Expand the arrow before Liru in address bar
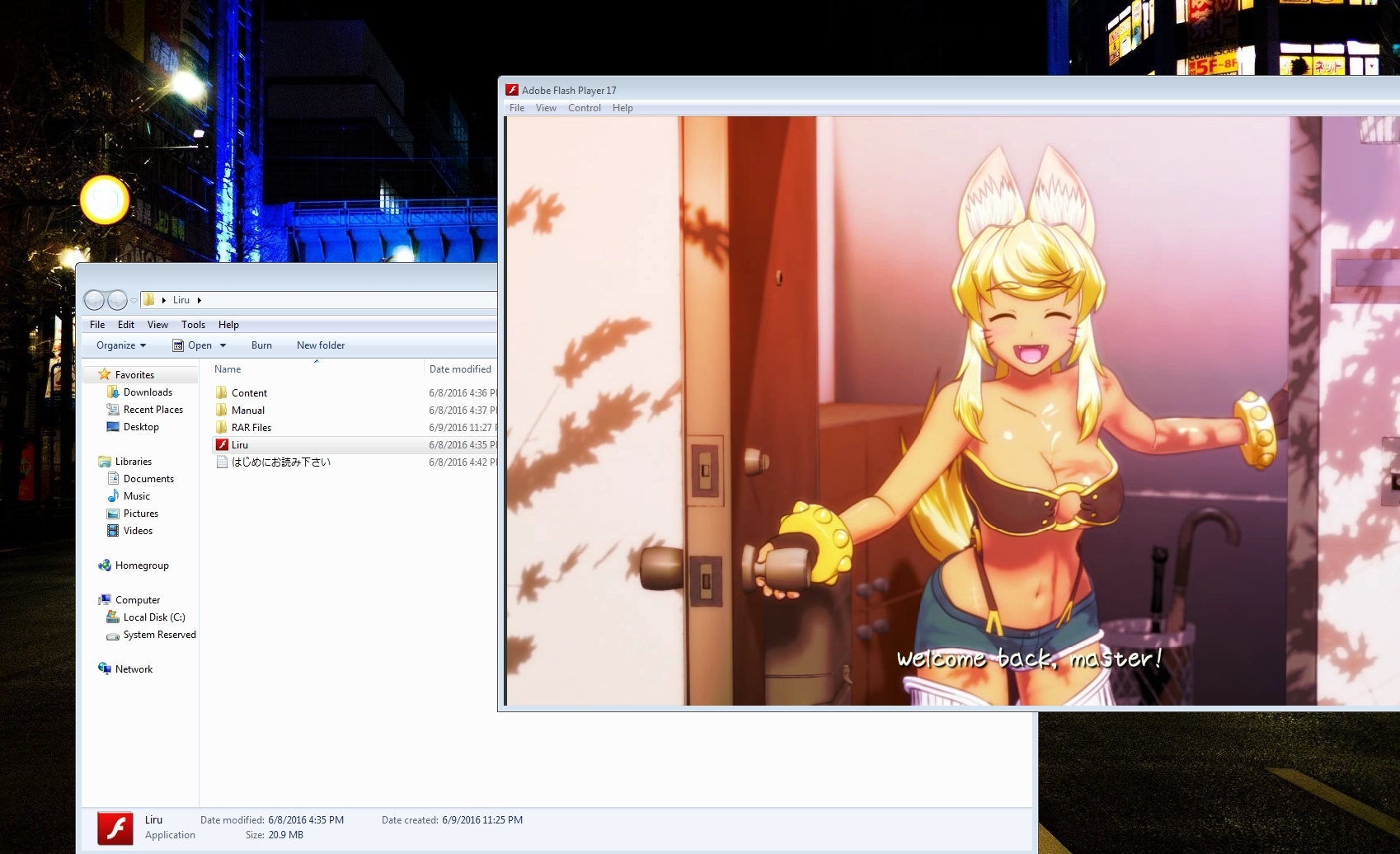Image resolution: width=1400 pixels, height=854 pixels. pyautogui.click(x=164, y=300)
